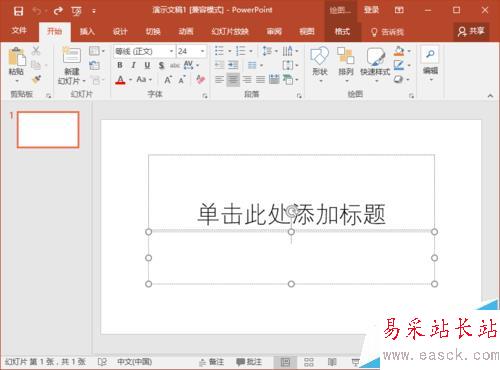Image resolution: width=500 pixels, height=370 pixels.
Task: Open the slide layout dropdown
Action: coord(97,51)
